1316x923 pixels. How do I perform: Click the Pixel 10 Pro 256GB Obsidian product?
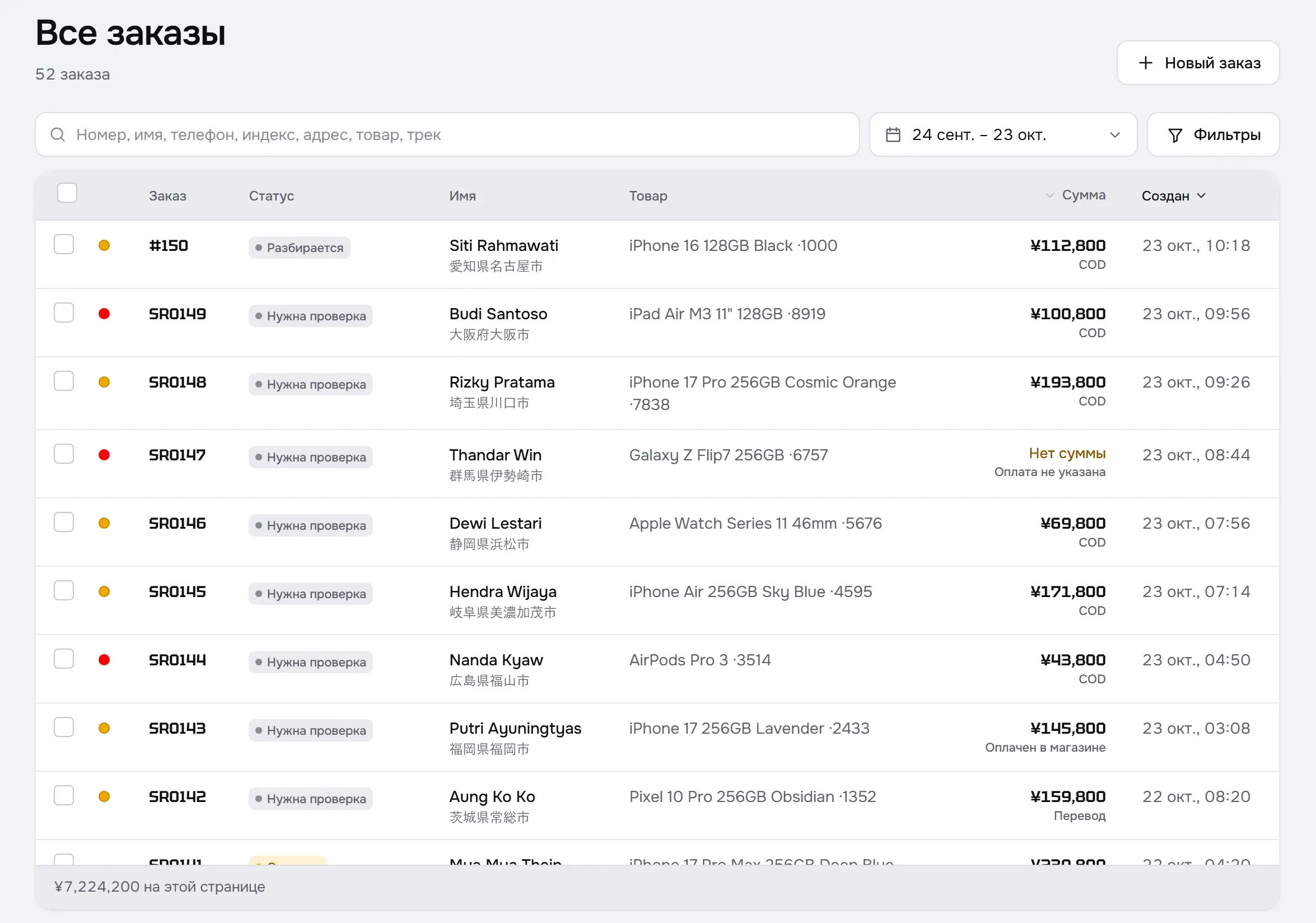click(x=752, y=797)
